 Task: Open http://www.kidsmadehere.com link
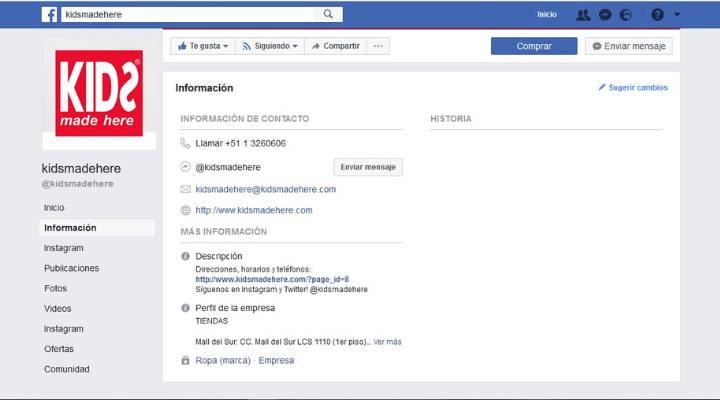coord(254,210)
